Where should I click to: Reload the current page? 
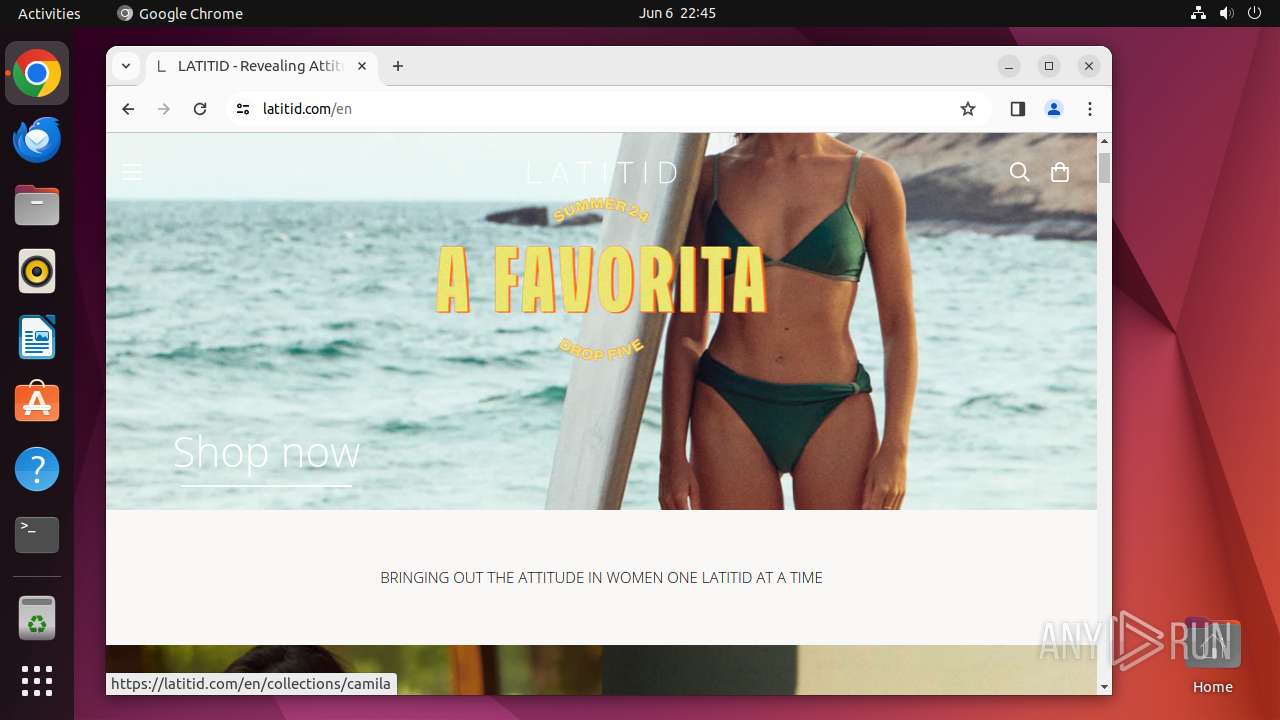(x=200, y=109)
